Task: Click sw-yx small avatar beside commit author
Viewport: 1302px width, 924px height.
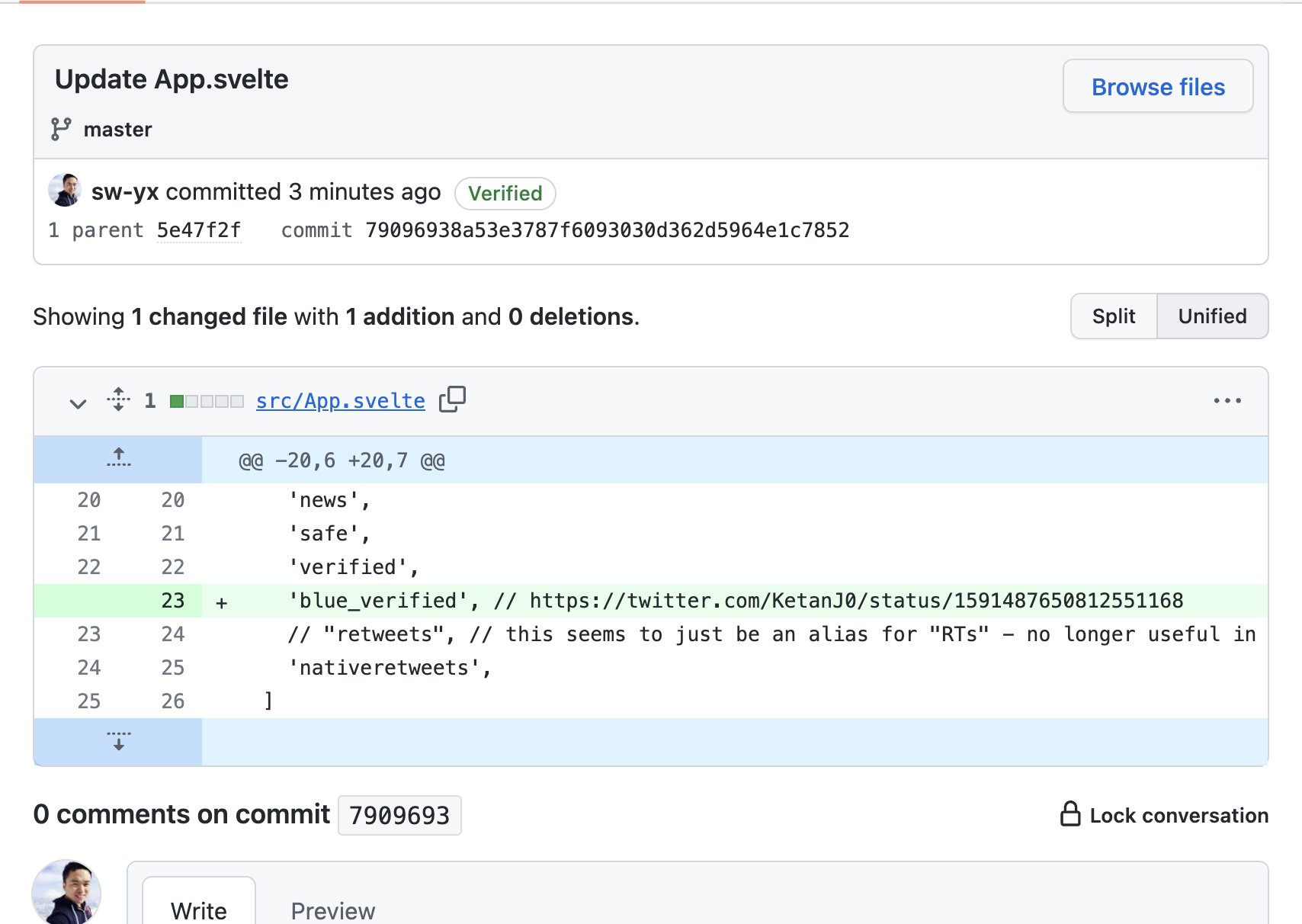Action: click(65, 191)
